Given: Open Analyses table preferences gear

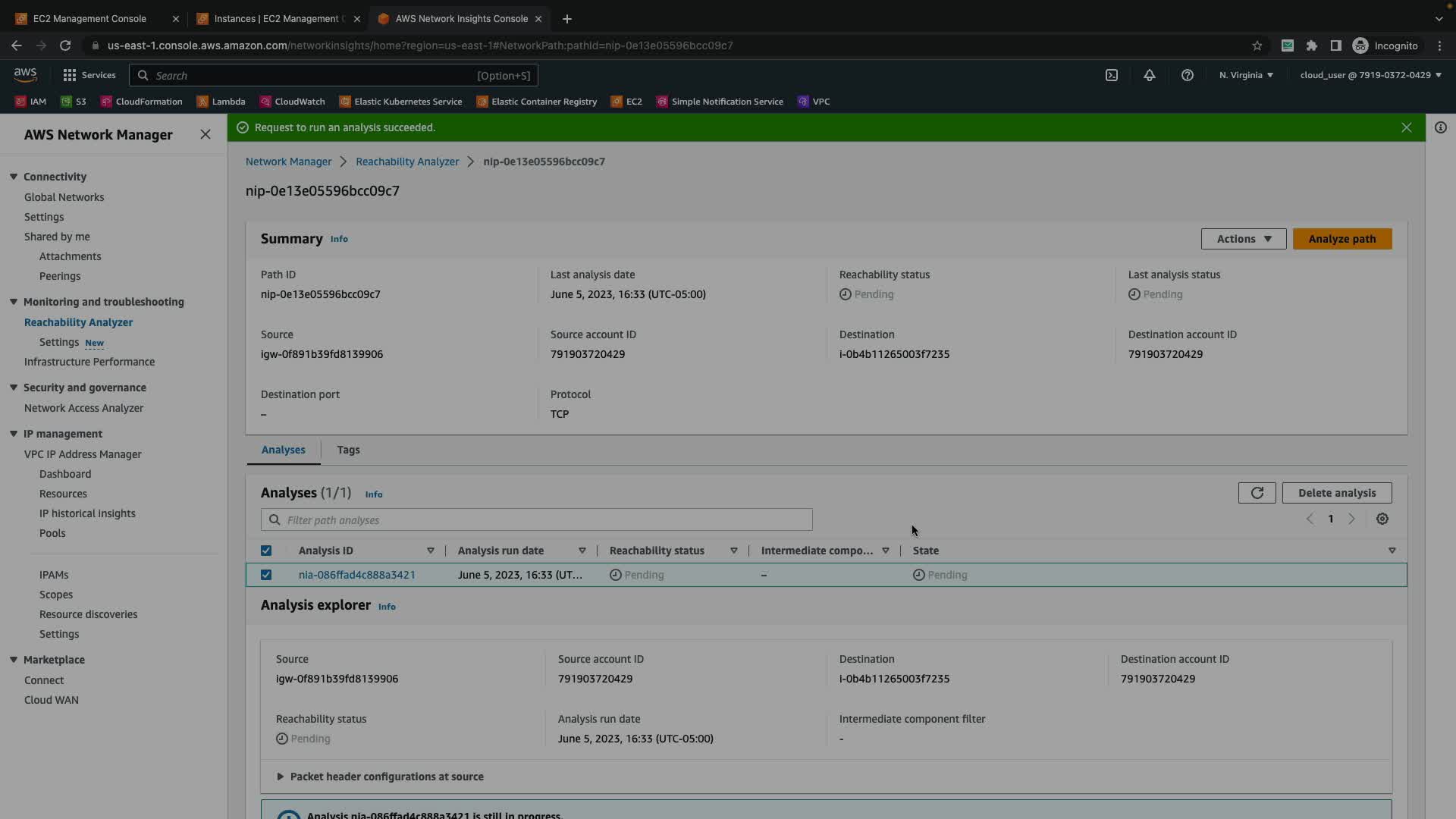Looking at the screenshot, I should tap(1382, 519).
